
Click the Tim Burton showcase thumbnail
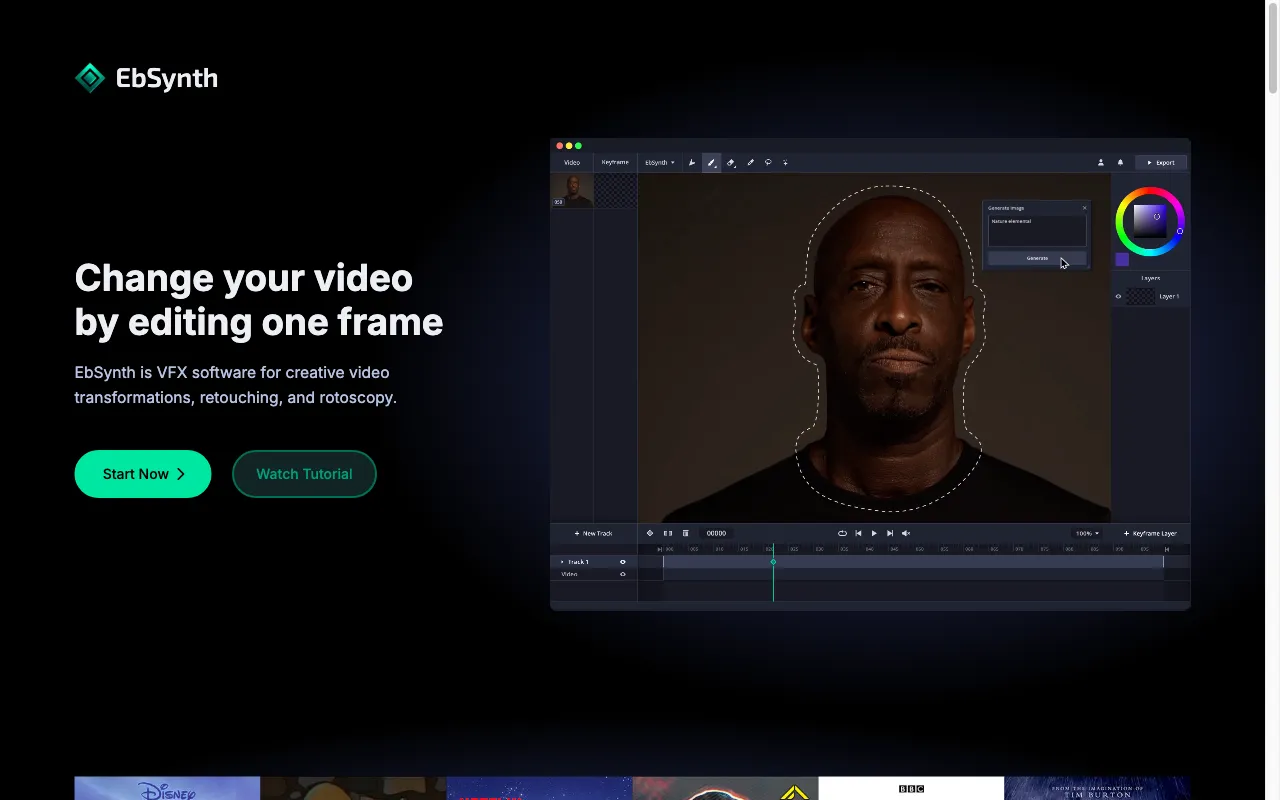point(1097,788)
